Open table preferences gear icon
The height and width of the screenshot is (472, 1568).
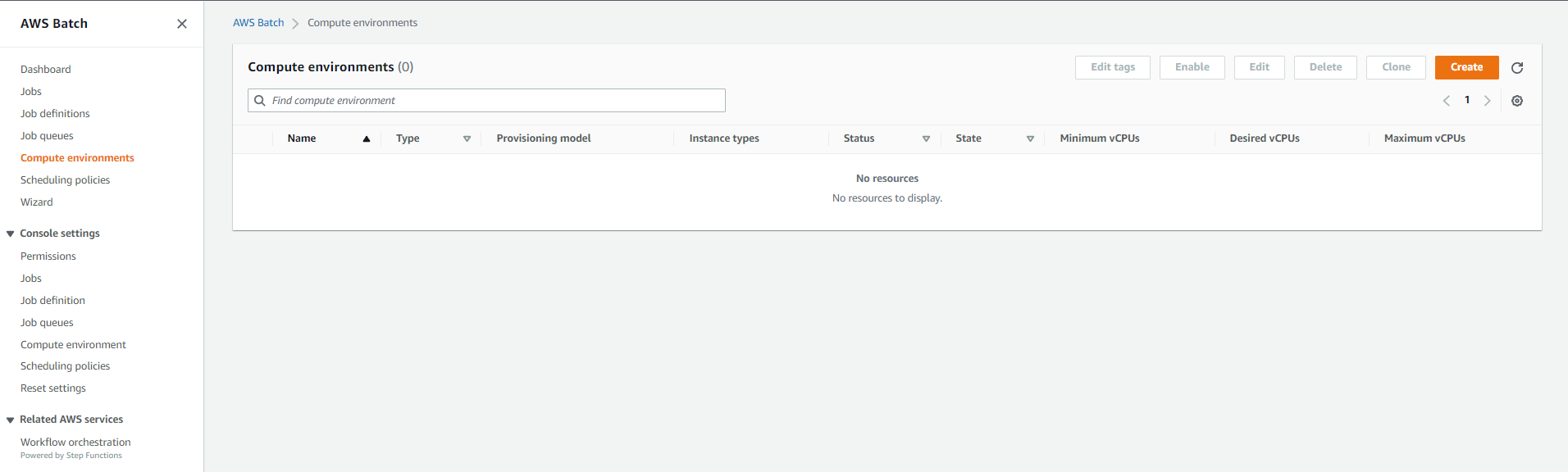(1517, 101)
